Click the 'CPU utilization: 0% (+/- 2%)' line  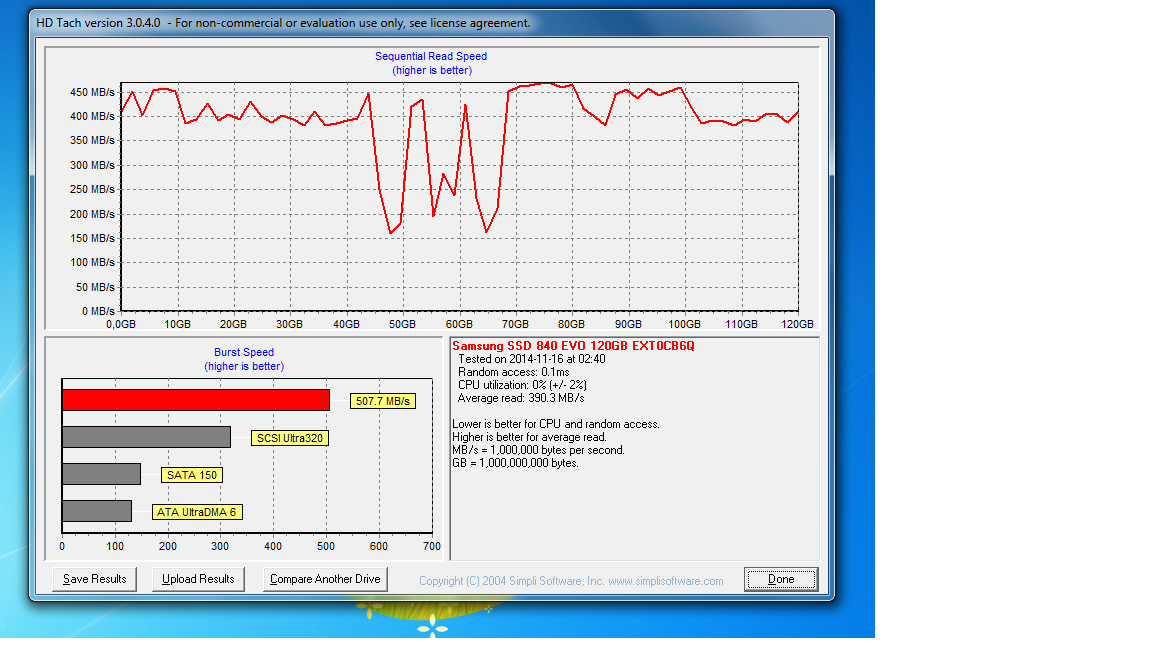coord(522,385)
